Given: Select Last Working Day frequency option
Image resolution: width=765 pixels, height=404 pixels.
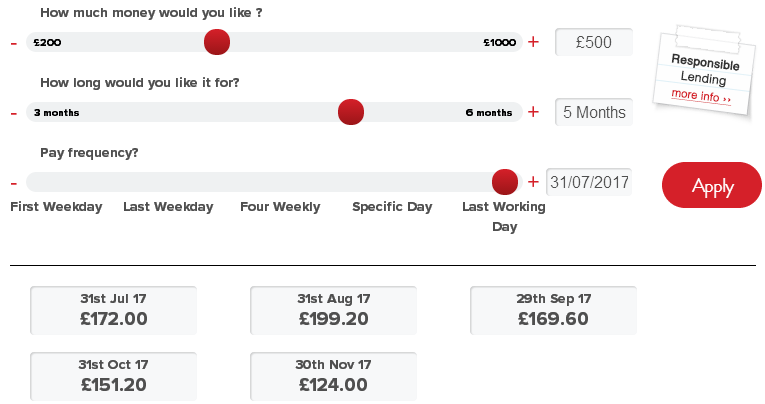Looking at the screenshot, I should tap(504, 217).
